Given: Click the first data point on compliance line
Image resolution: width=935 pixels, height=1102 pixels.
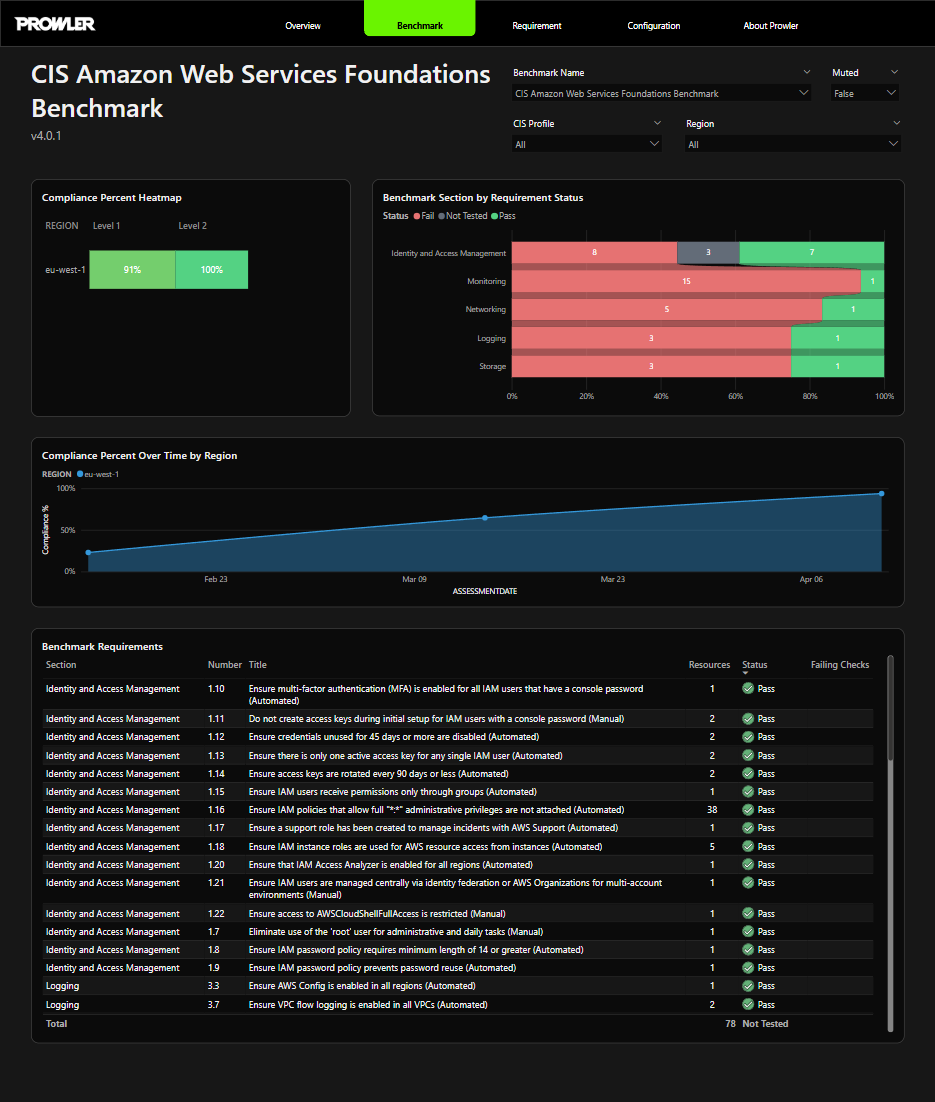Looking at the screenshot, I should coord(89,552).
